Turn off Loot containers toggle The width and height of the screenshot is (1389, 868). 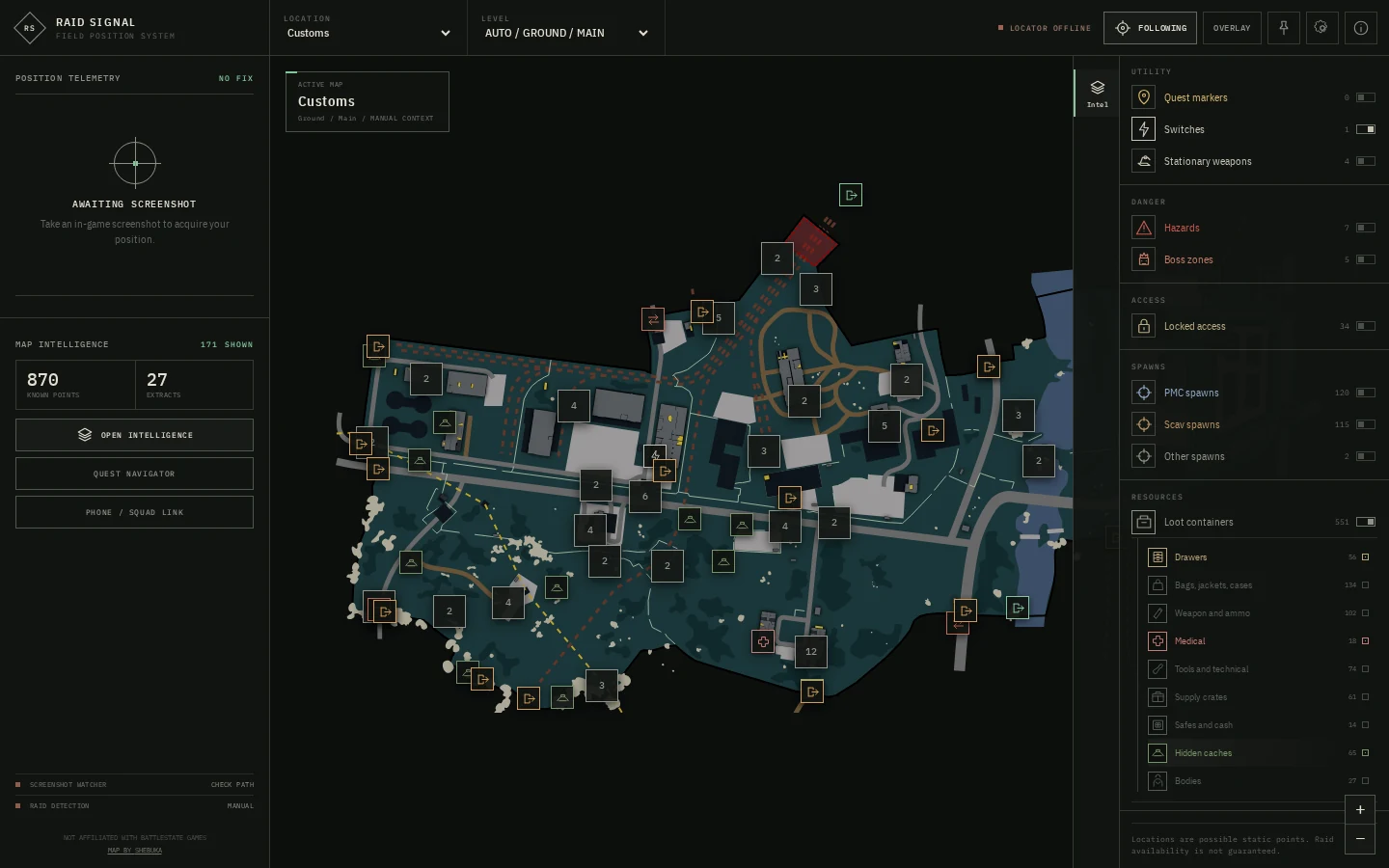point(1366,522)
